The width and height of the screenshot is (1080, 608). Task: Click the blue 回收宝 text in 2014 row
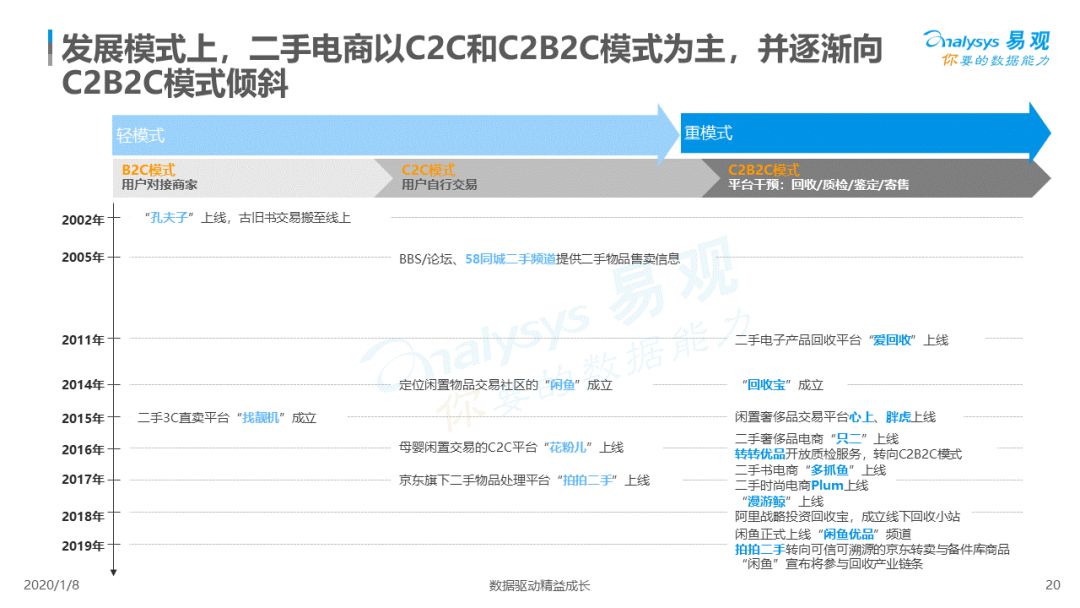tap(766, 385)
